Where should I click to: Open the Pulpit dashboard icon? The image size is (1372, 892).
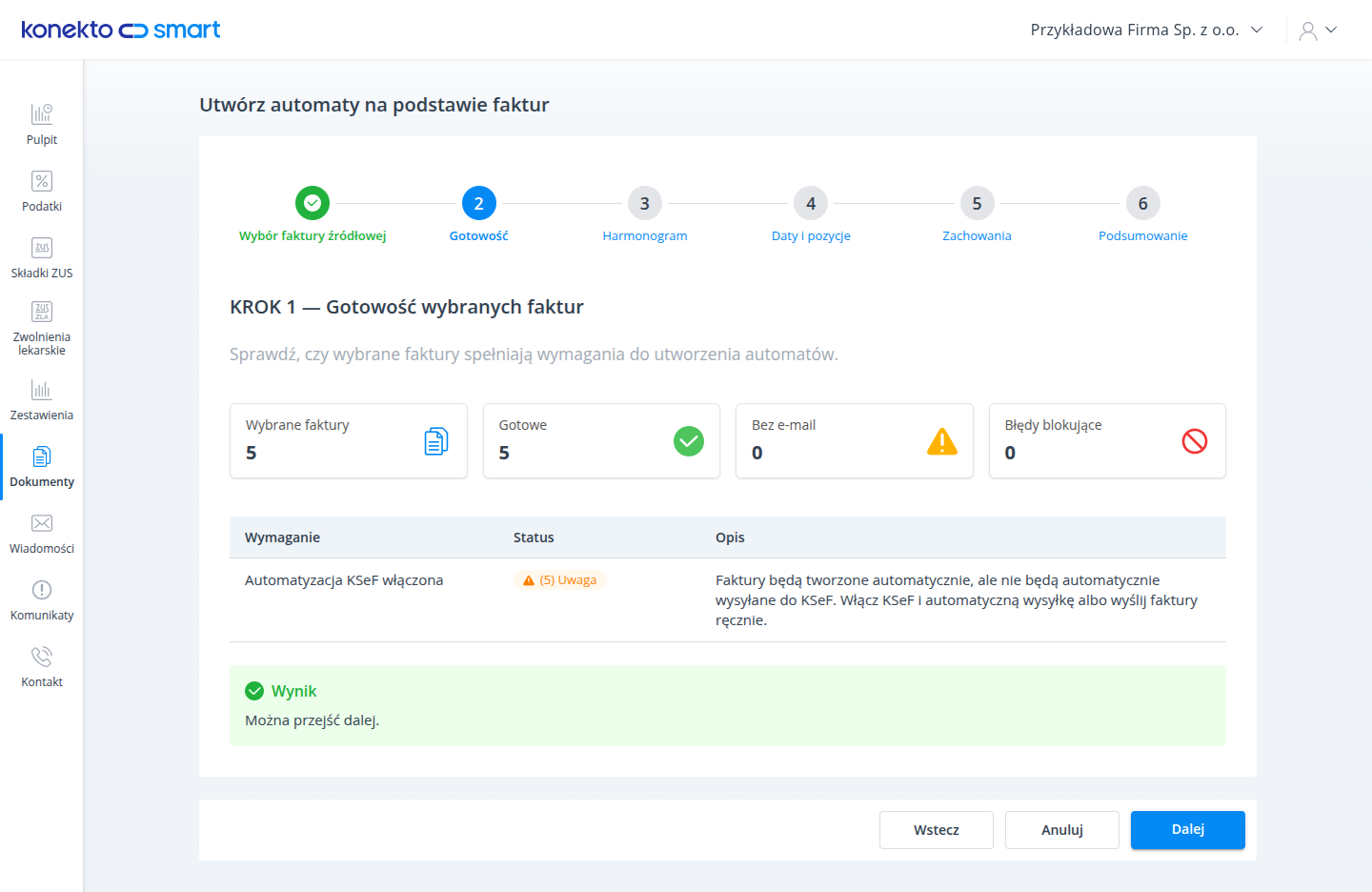pyautogui.click(x=42, y=114)
